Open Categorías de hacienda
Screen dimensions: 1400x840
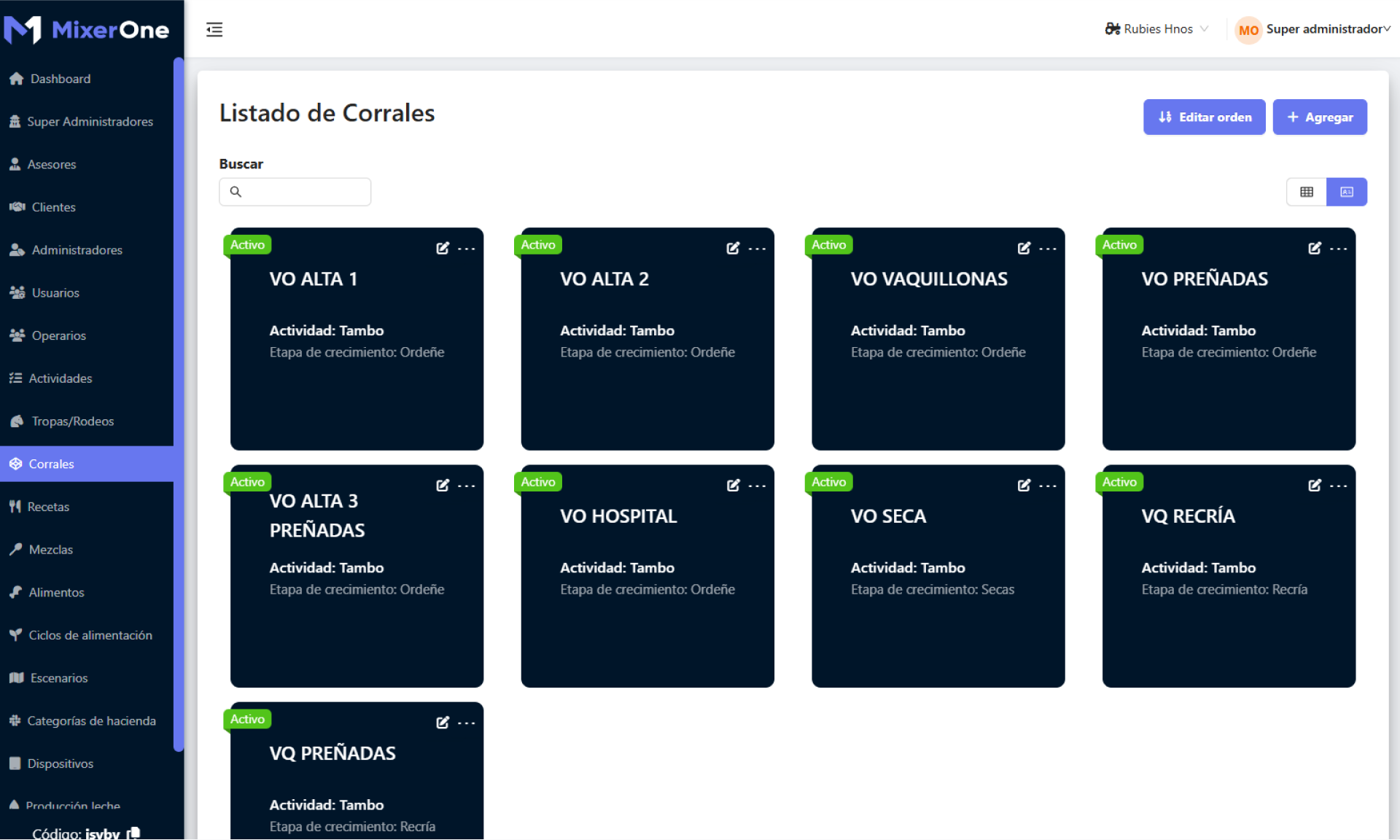pos(87,721)
